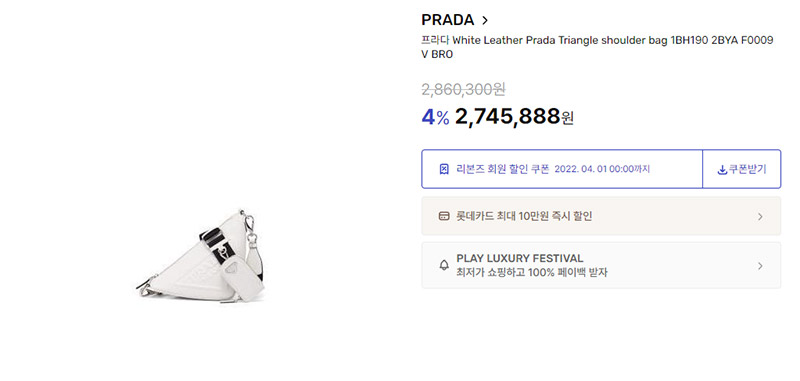Click the coupon ticket icon beside 리본즈
Viewport: 800px width, 381px height.
coord(444,169)
